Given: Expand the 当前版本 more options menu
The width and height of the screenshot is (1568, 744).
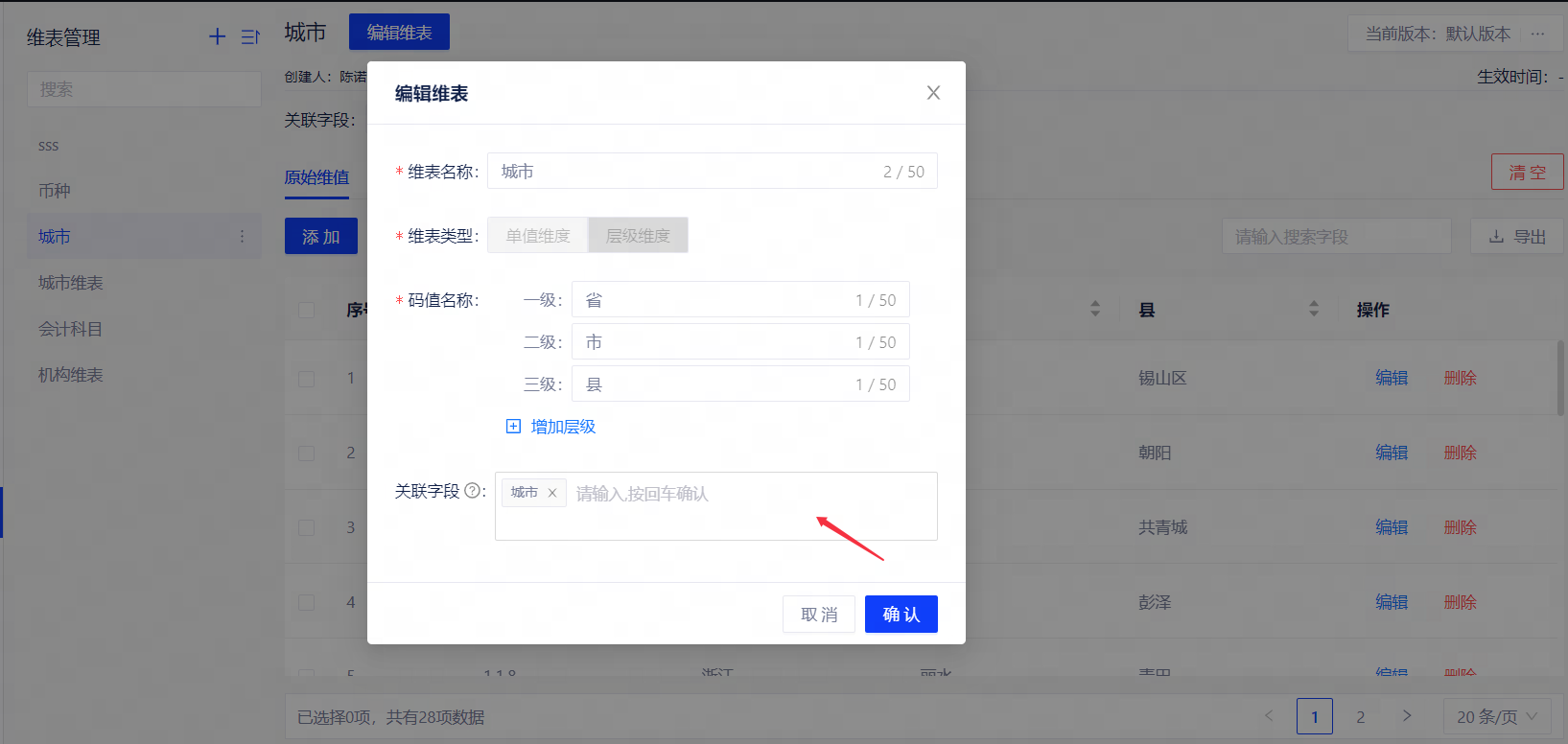Looking at the screenshot, I should pyautogui.click(x=1538, y=34).
